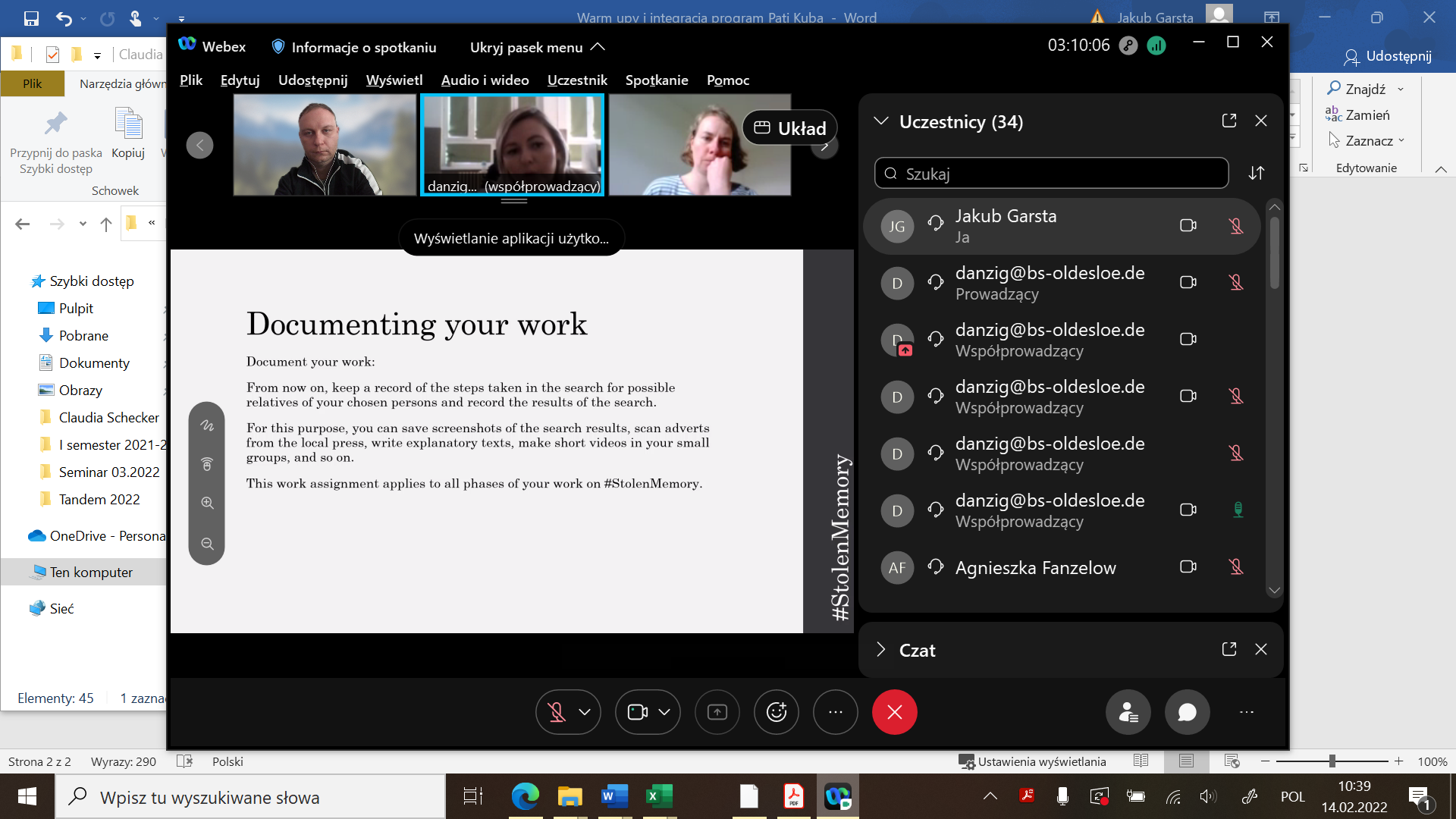Click the Informacje o spotkaniu shield icon

click(x=278, y=47)
